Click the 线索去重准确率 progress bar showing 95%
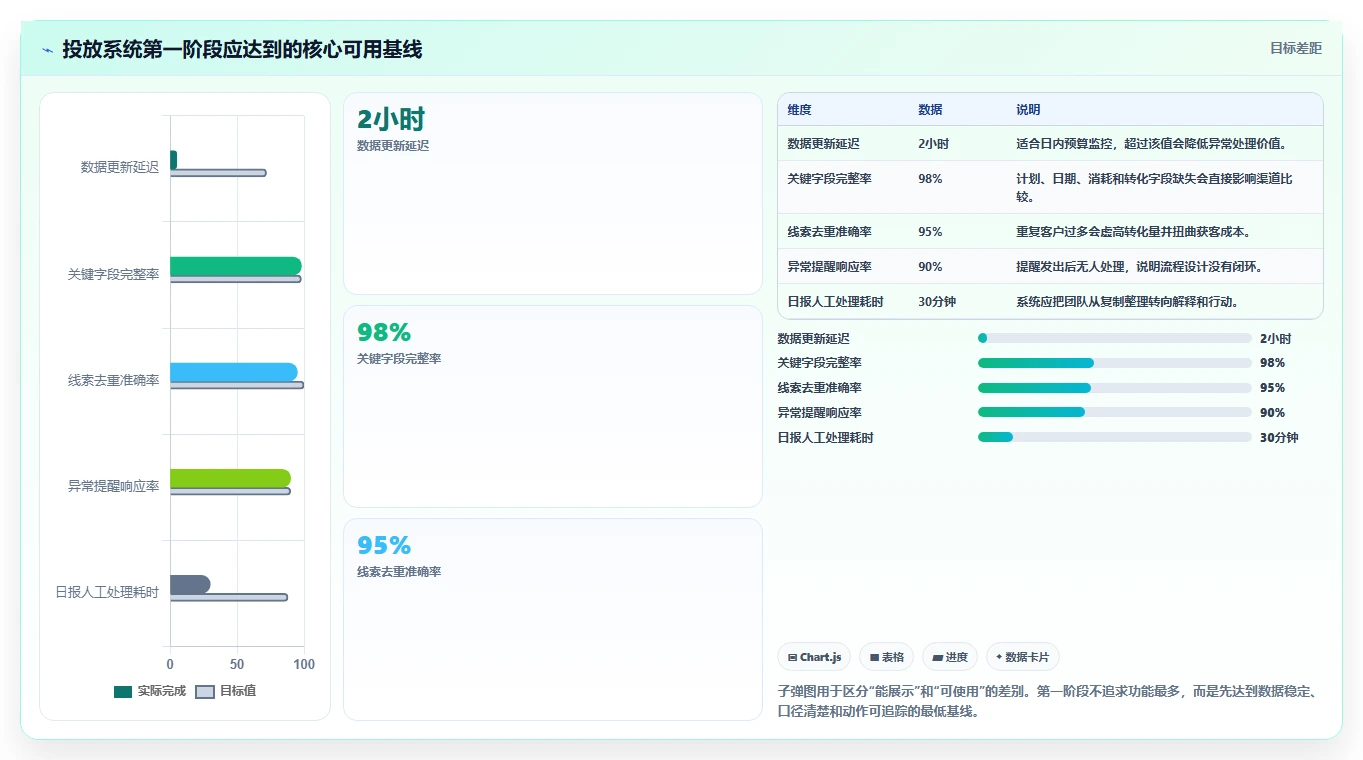Image resolution: width=1363 pixels, height=760 pixels. click(x=1115, y=388)
